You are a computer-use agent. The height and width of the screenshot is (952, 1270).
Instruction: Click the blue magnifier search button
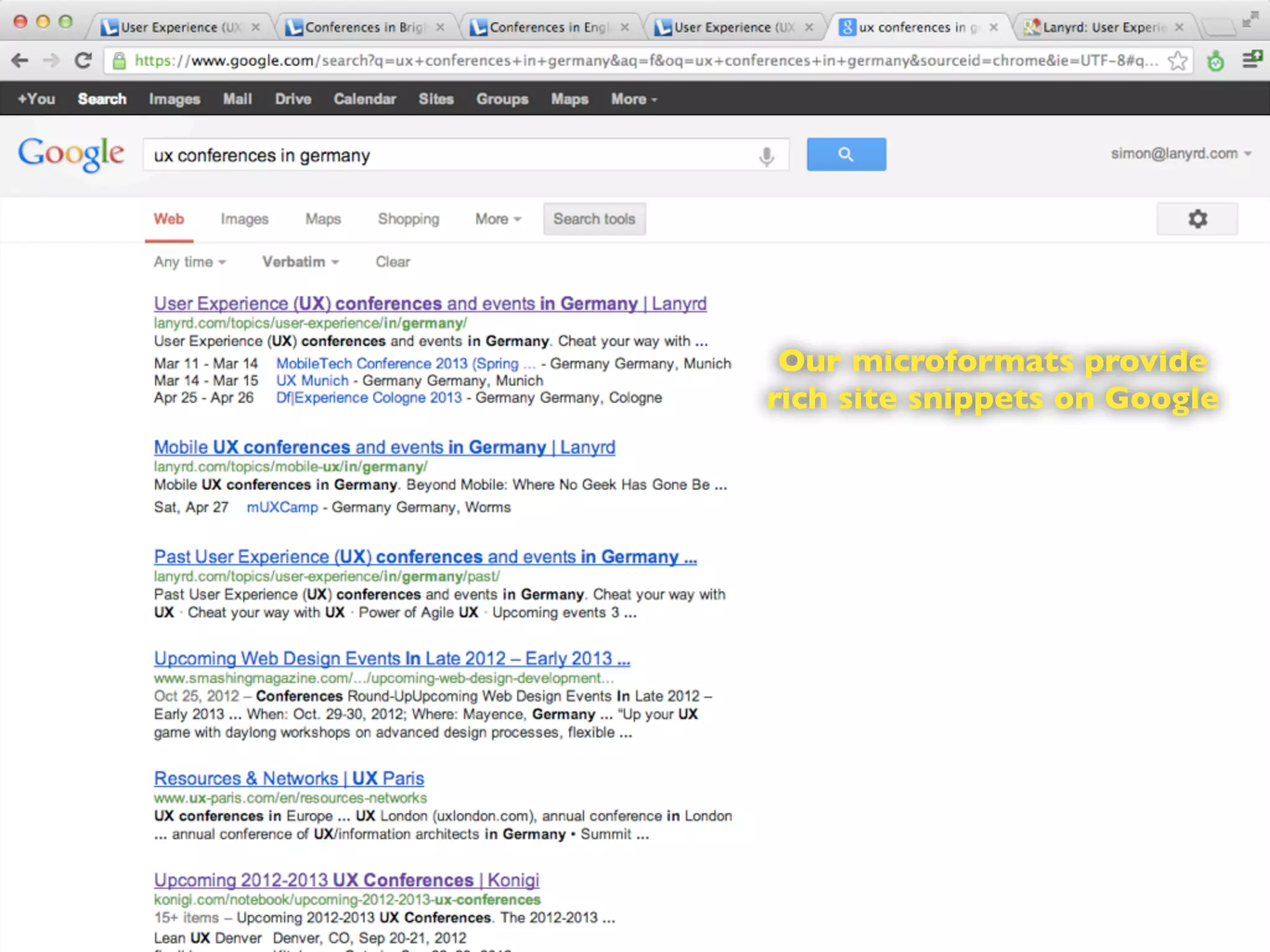coord(846,154)
